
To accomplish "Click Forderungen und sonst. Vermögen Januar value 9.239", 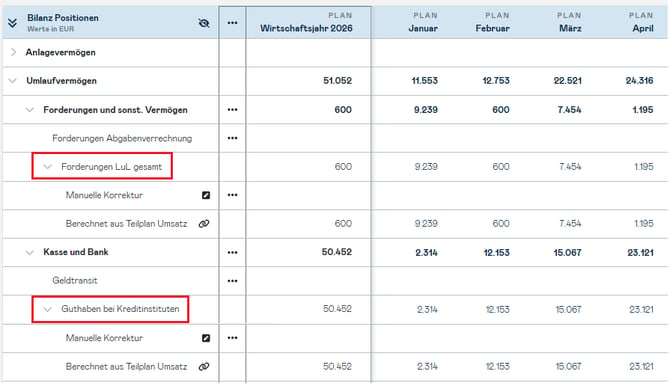I will (426, 110).
